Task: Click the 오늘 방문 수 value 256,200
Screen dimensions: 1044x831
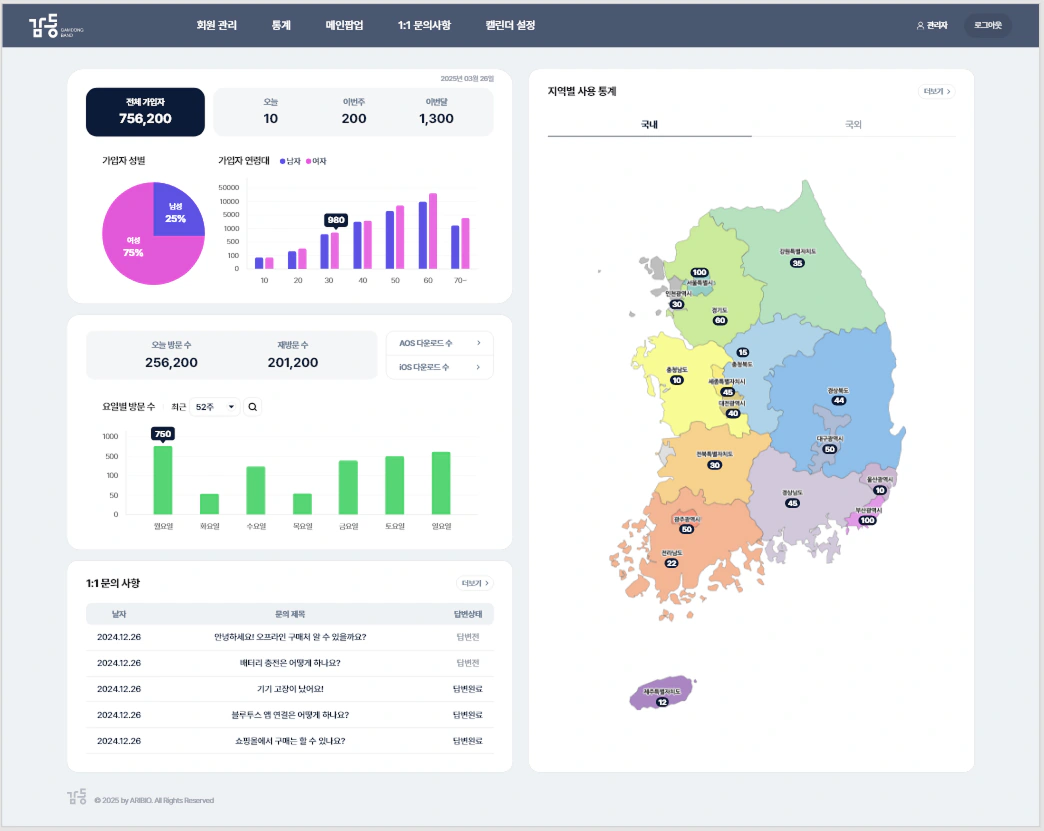Action: pos(171,363)
